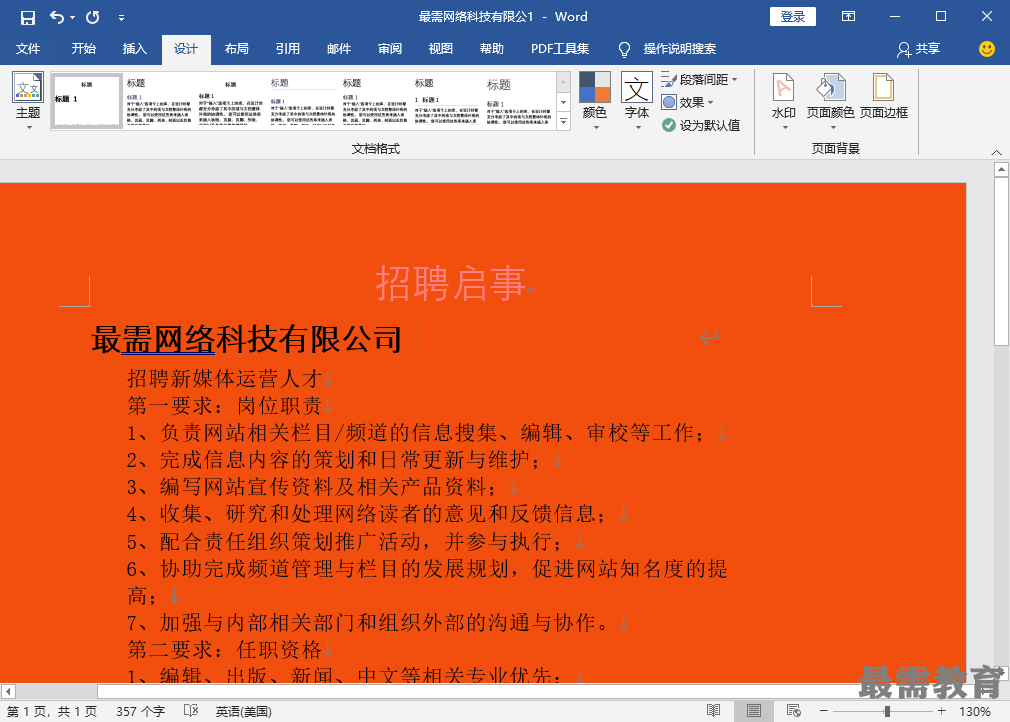Image resolution: width=1010 pixels, height=722 pixels.
Task: Click the 招聘启事 title text
Action: click(450, 283)
